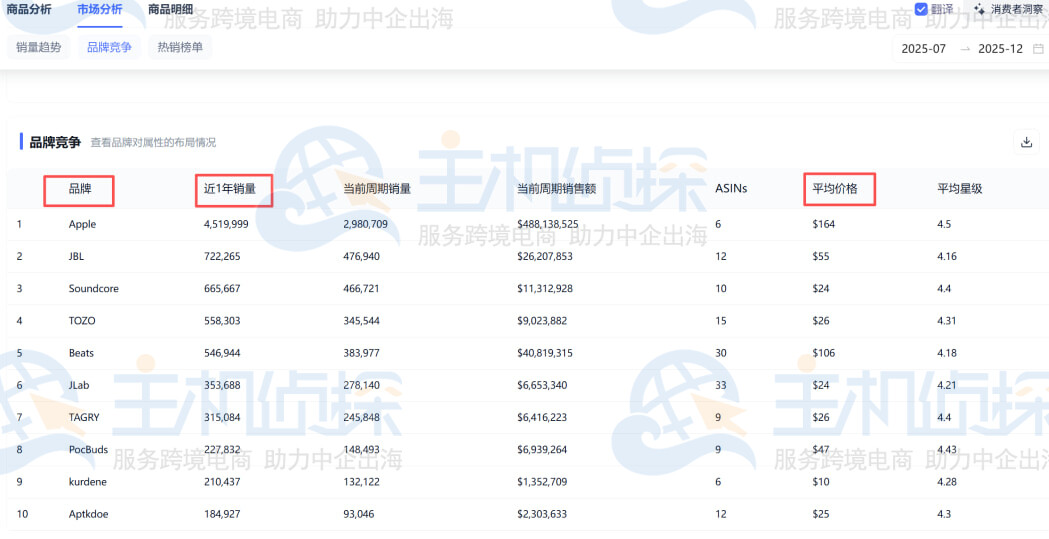Click JBL's average rating 4.16
This screenshot has height=539, width=1049.
click(947, 257)
